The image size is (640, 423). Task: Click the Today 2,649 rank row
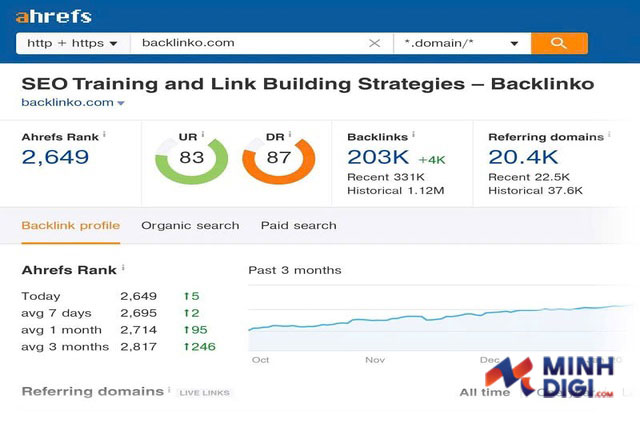pyautogui.click(x=110, y=296)
